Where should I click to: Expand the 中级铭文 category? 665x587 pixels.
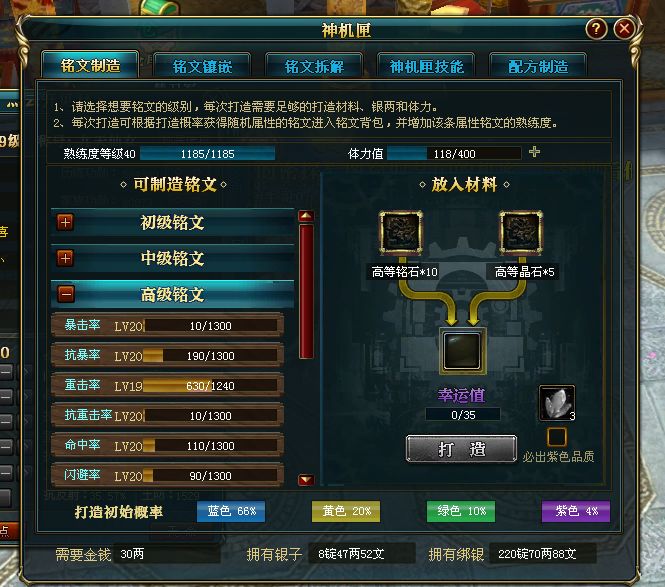point(65,258)
